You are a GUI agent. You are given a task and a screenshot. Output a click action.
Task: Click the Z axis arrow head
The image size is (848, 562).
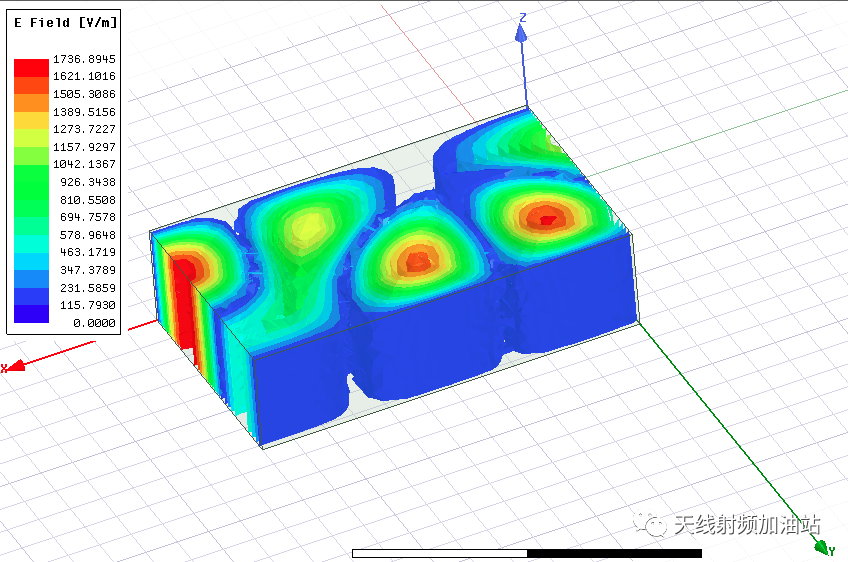point(521,32)
